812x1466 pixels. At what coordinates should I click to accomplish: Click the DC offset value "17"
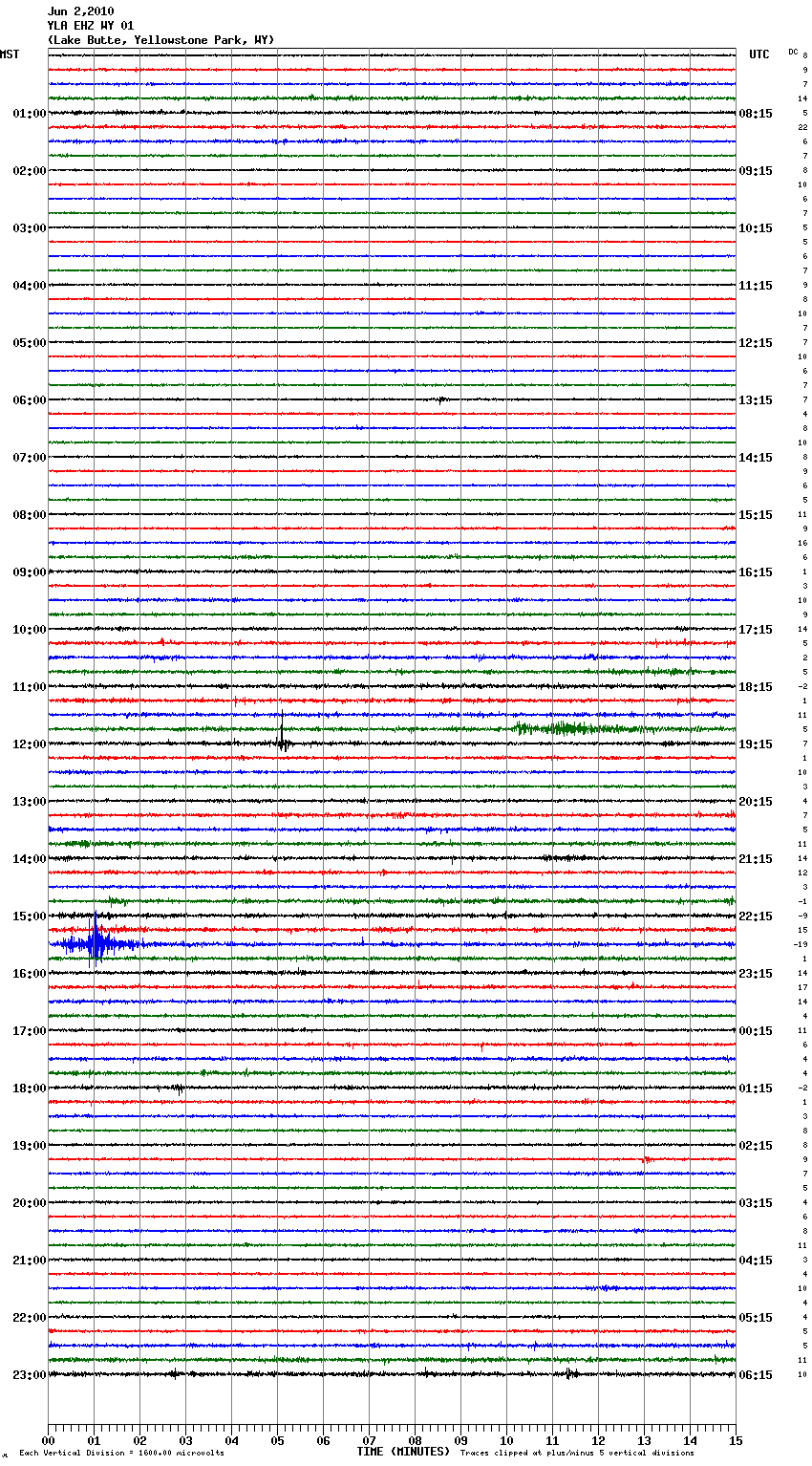click(803, 988)
